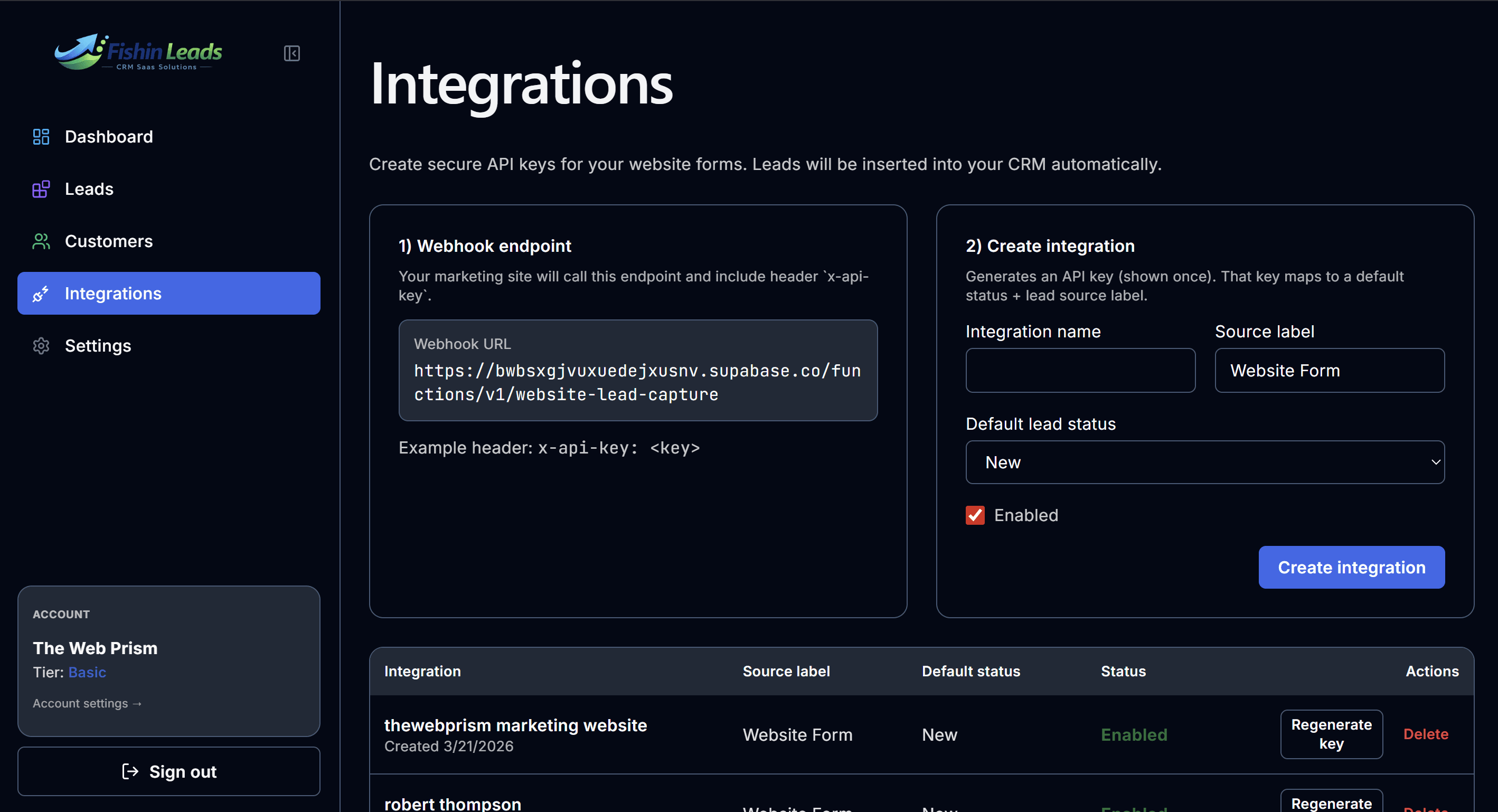
Task: Navigate to the Customers section
Action: coord(109,241)
